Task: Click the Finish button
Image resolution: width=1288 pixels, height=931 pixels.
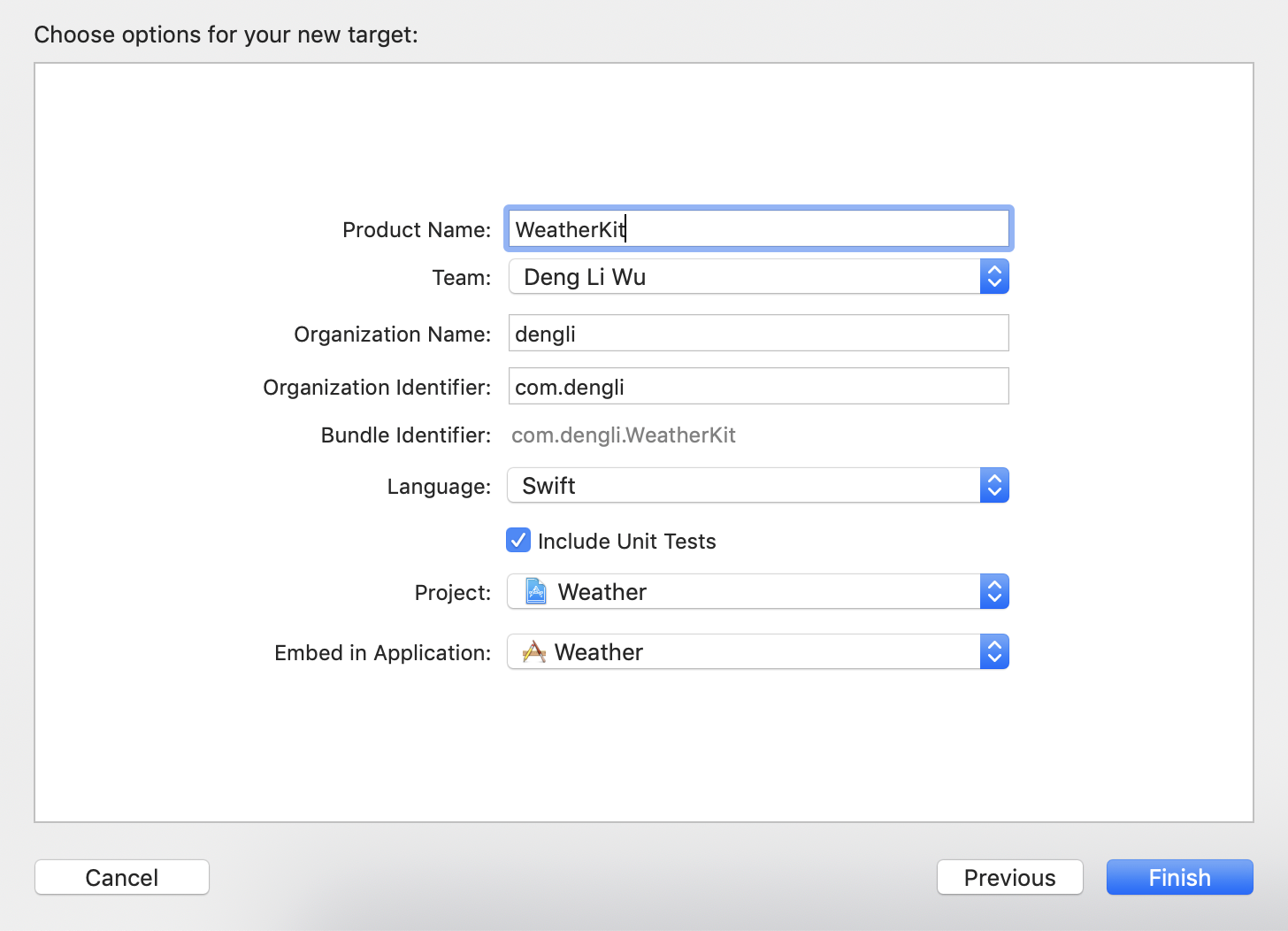Action: click(1178, 877)
